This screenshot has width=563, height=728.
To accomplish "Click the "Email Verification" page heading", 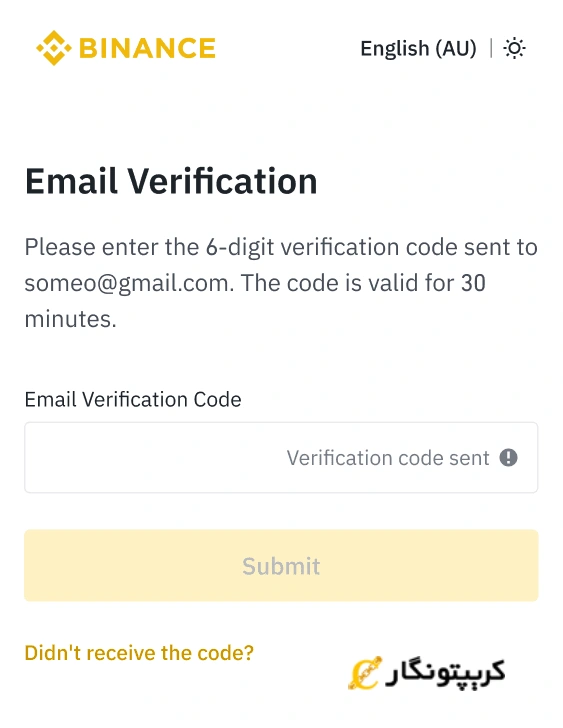I will [x=171, y=181].
